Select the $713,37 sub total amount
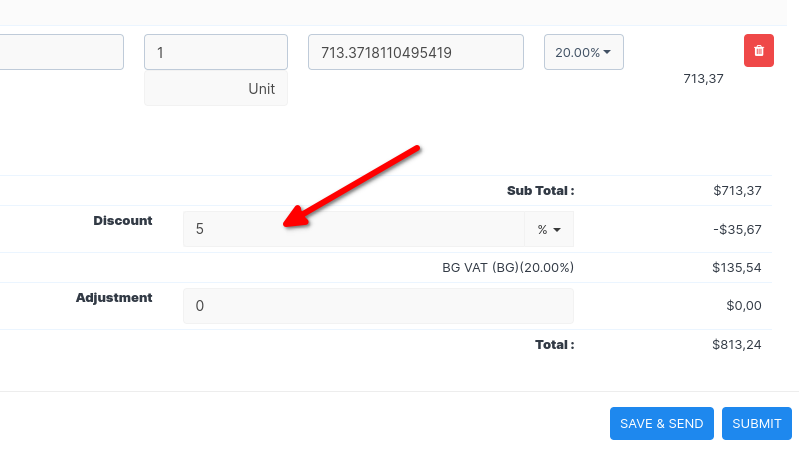This screenshot has height=453, width=799. pos(737,190)
